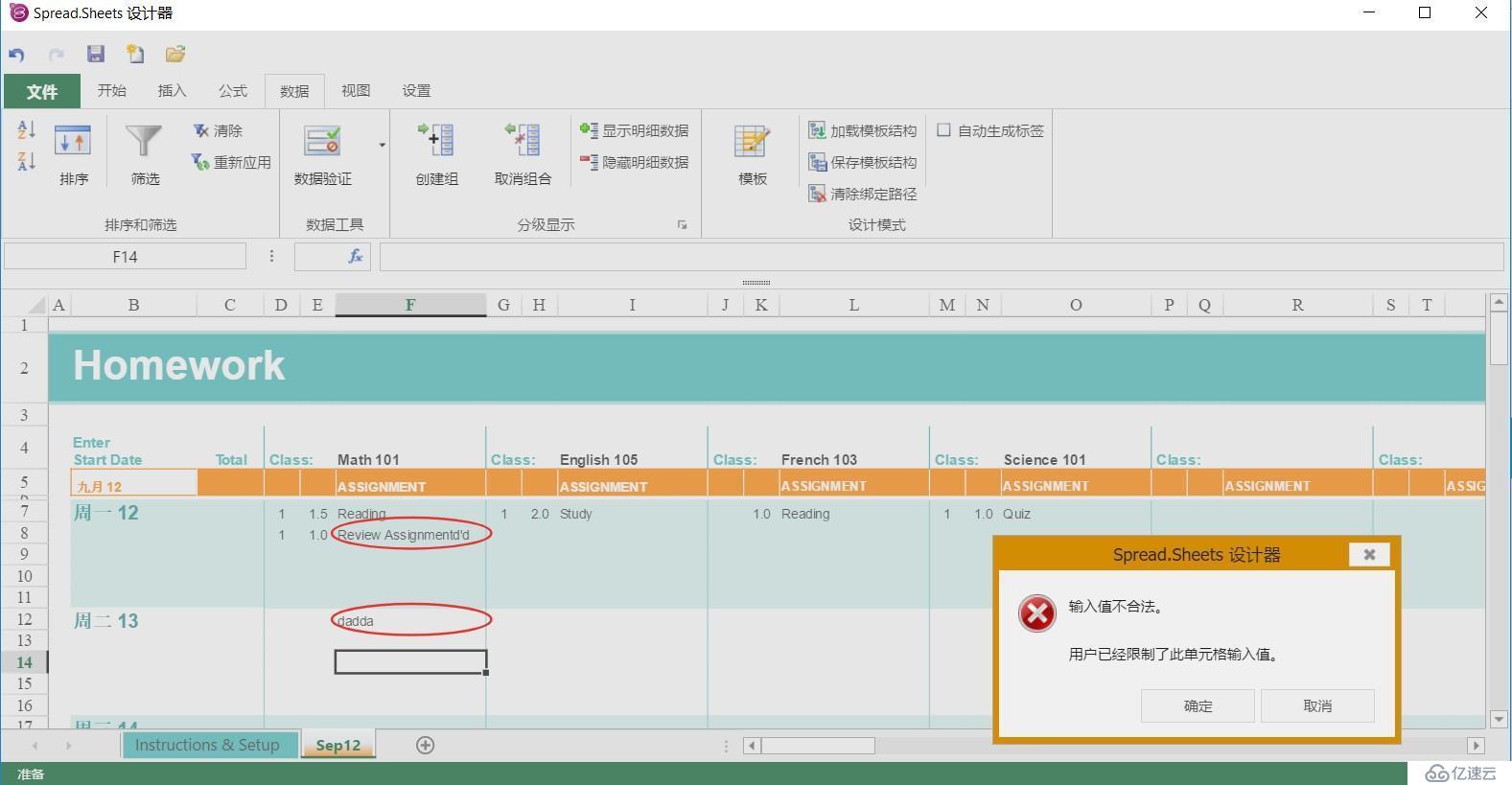Select column L header
The image size is (1512, 785).
[853, 305]
